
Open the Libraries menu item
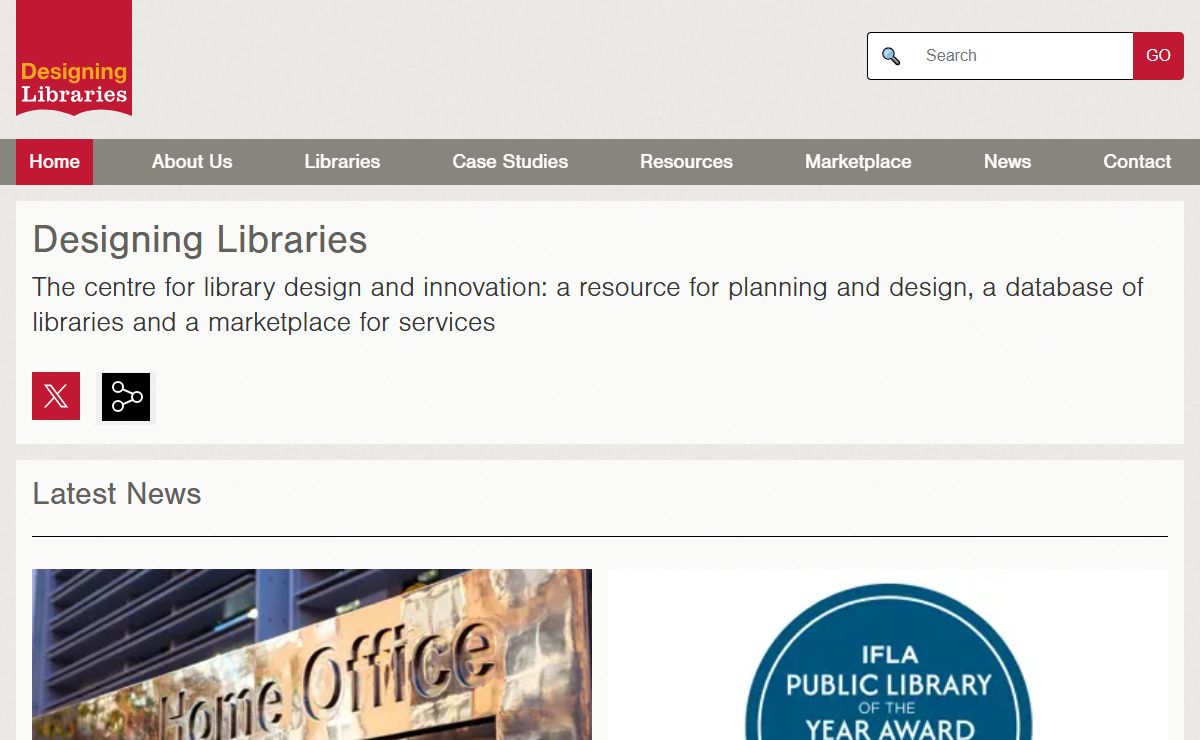pos(342,162)
